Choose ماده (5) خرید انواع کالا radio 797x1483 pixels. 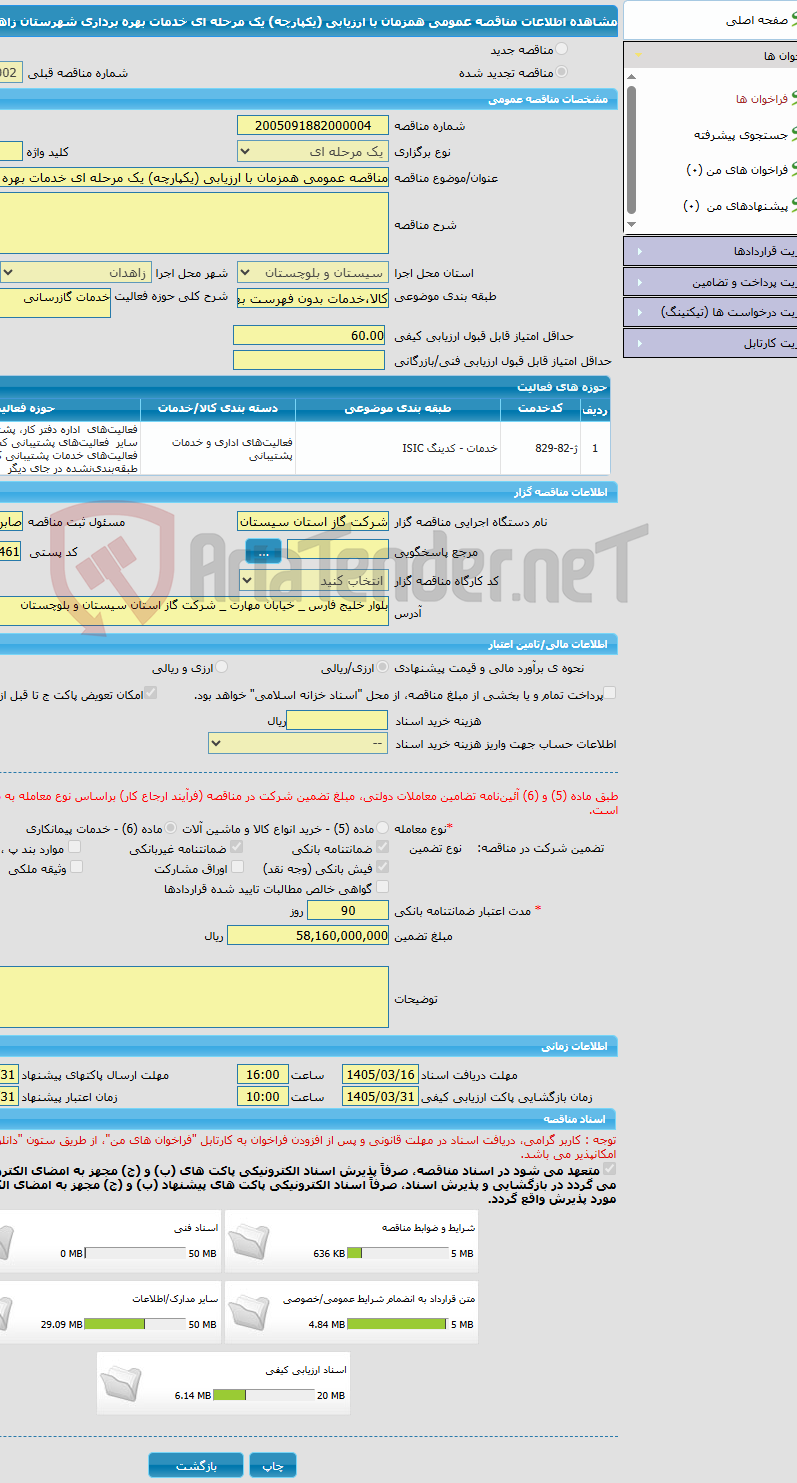tap(383, 829)
